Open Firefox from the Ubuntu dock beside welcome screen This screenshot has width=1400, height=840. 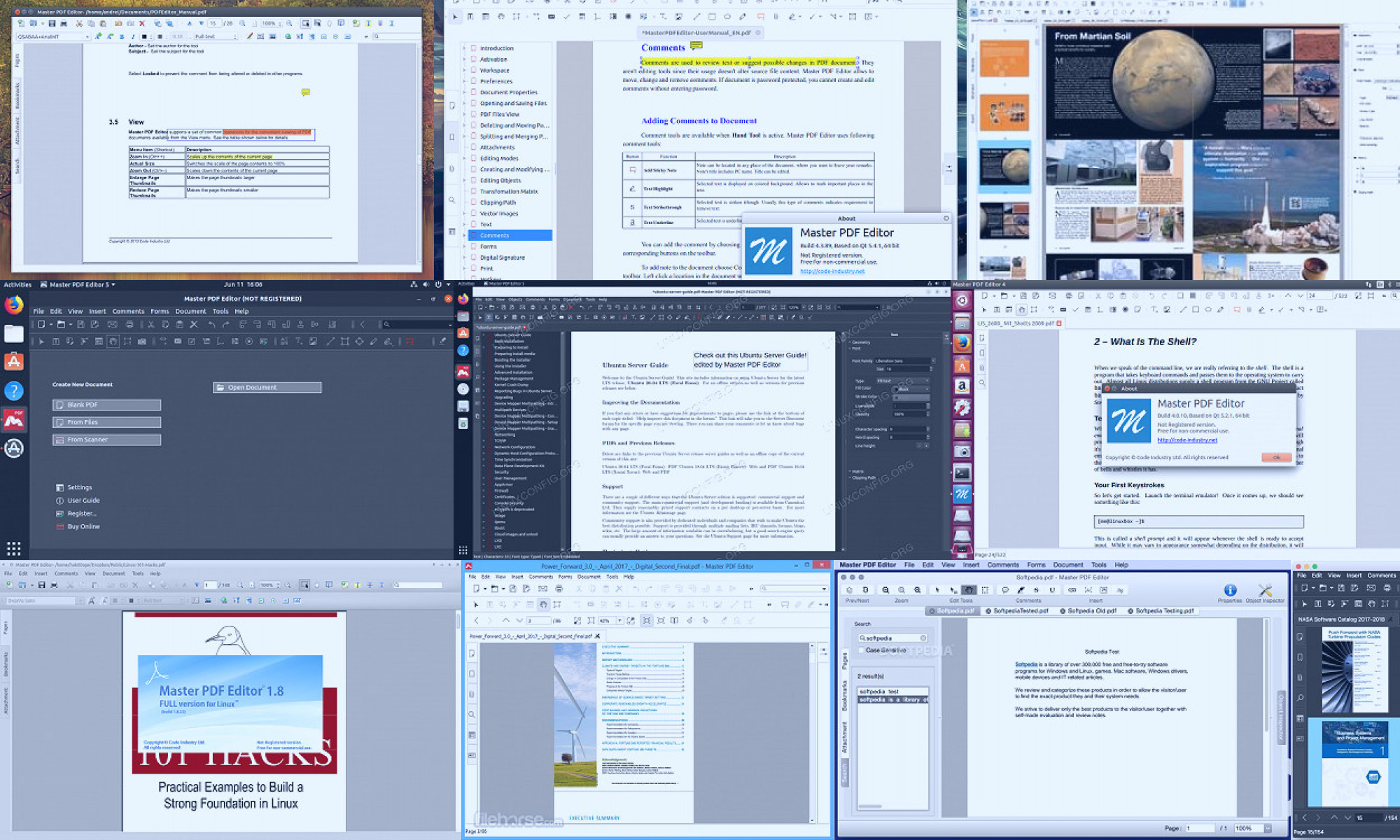coord(14,304)
